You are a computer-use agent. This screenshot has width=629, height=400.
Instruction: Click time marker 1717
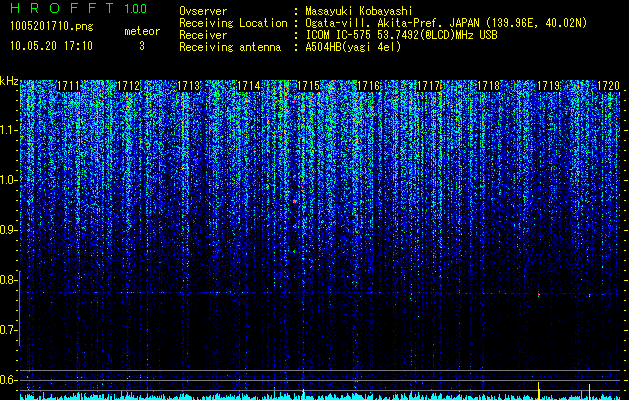pyautogui.click(x=428, y=86)
